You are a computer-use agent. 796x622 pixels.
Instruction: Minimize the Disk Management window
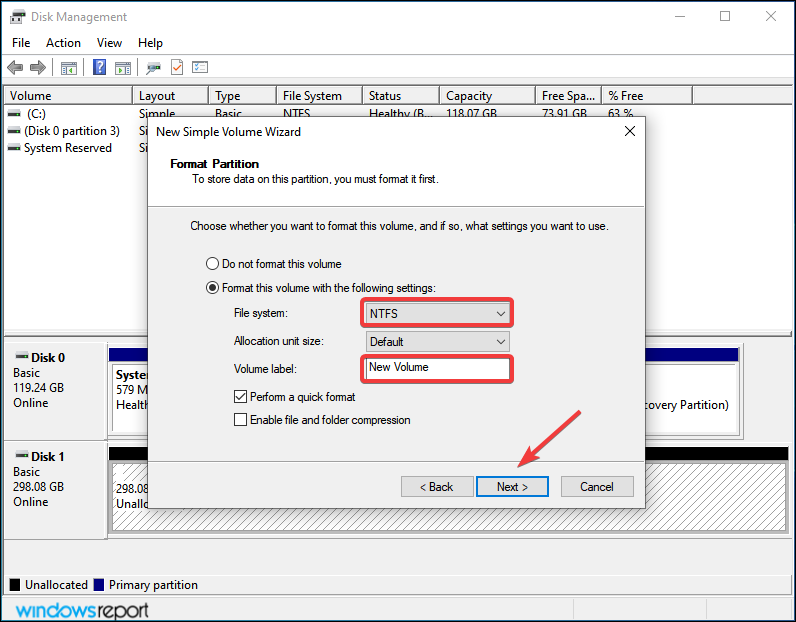pyautogui.click(x=680, y=16)
